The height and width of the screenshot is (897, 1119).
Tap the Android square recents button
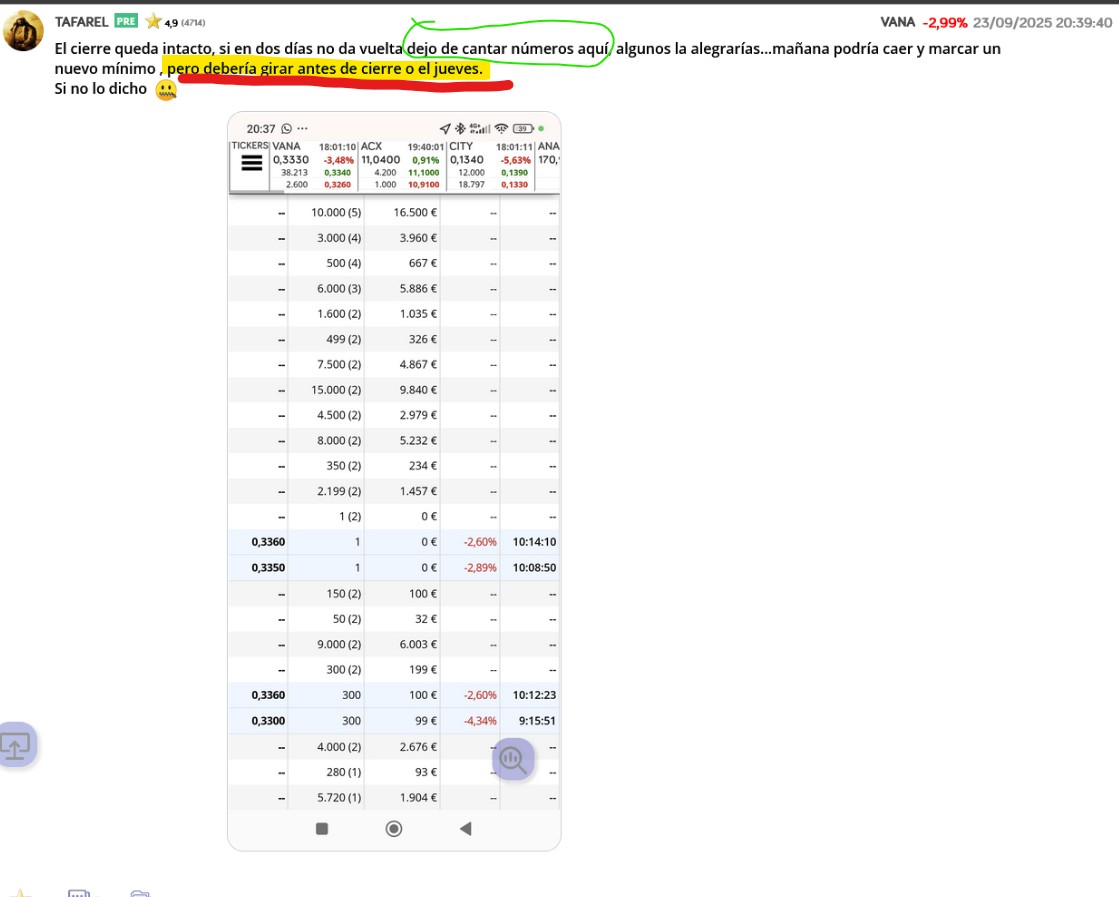coord(322,828)
